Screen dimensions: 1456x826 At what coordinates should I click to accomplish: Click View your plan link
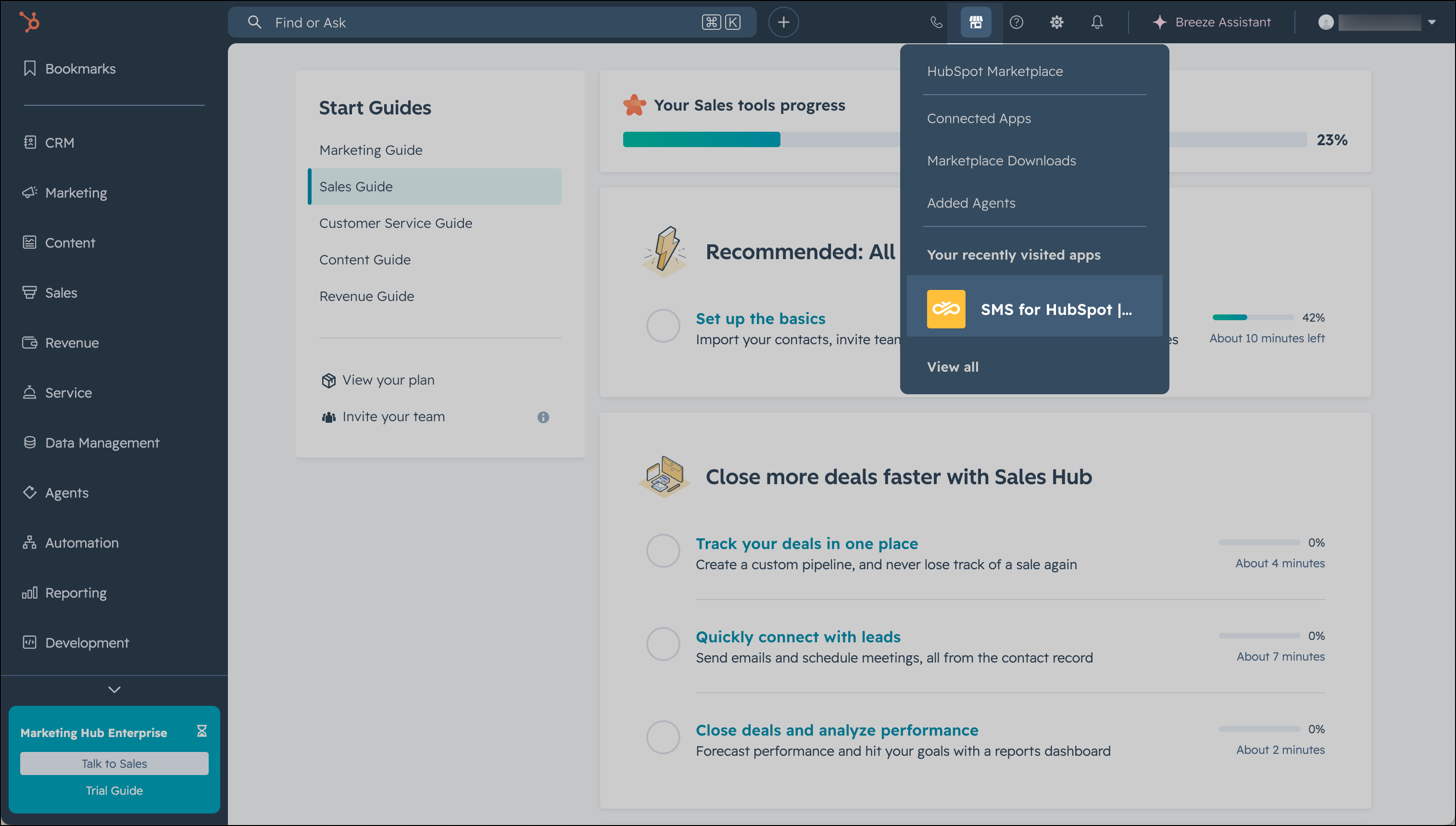tap(388, 380)
